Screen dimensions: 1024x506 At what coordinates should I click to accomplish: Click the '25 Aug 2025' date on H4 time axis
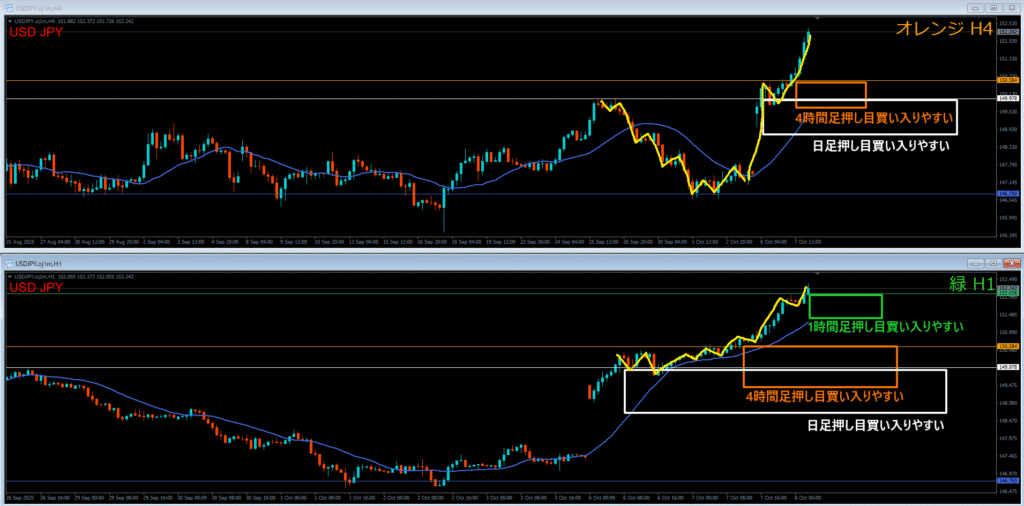point(18,242)
